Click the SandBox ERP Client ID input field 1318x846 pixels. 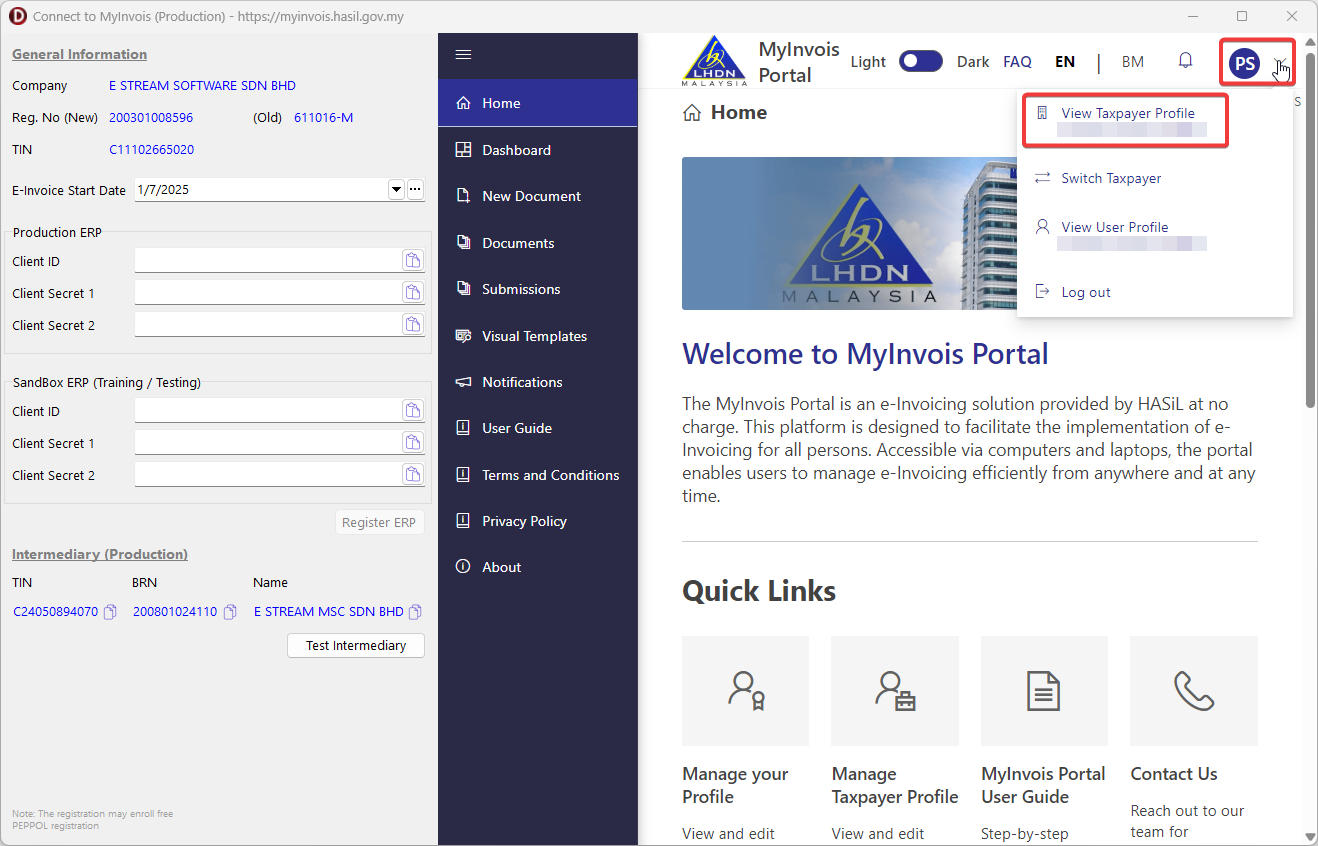(267, 411)
